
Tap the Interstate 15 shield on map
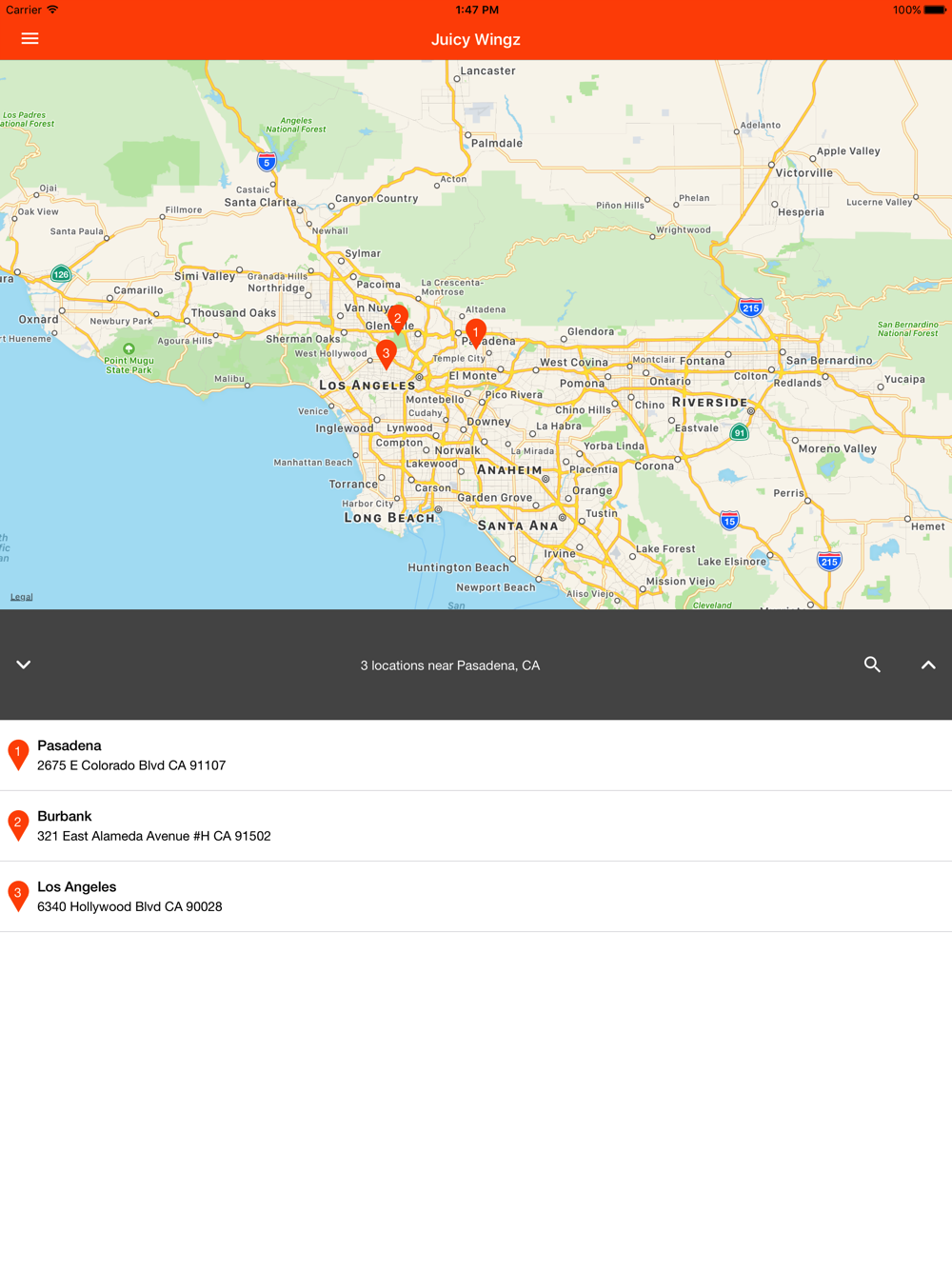pyautogui.click(x=729, y=521)
